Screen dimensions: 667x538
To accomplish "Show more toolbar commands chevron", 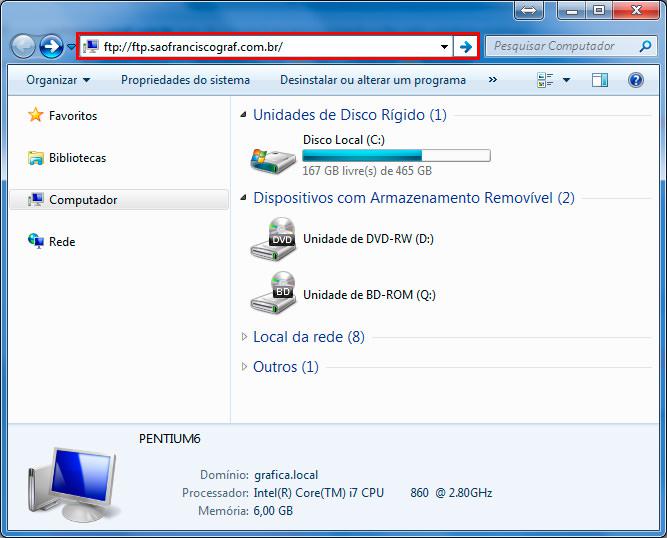I will coord(493,80).
